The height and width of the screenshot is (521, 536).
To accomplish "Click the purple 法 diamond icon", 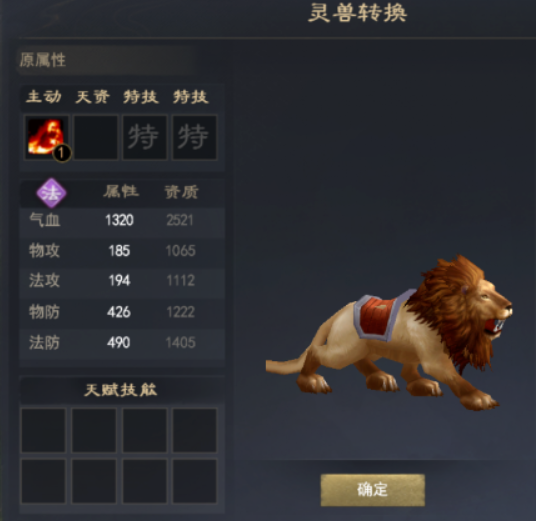I will [51, 193].
